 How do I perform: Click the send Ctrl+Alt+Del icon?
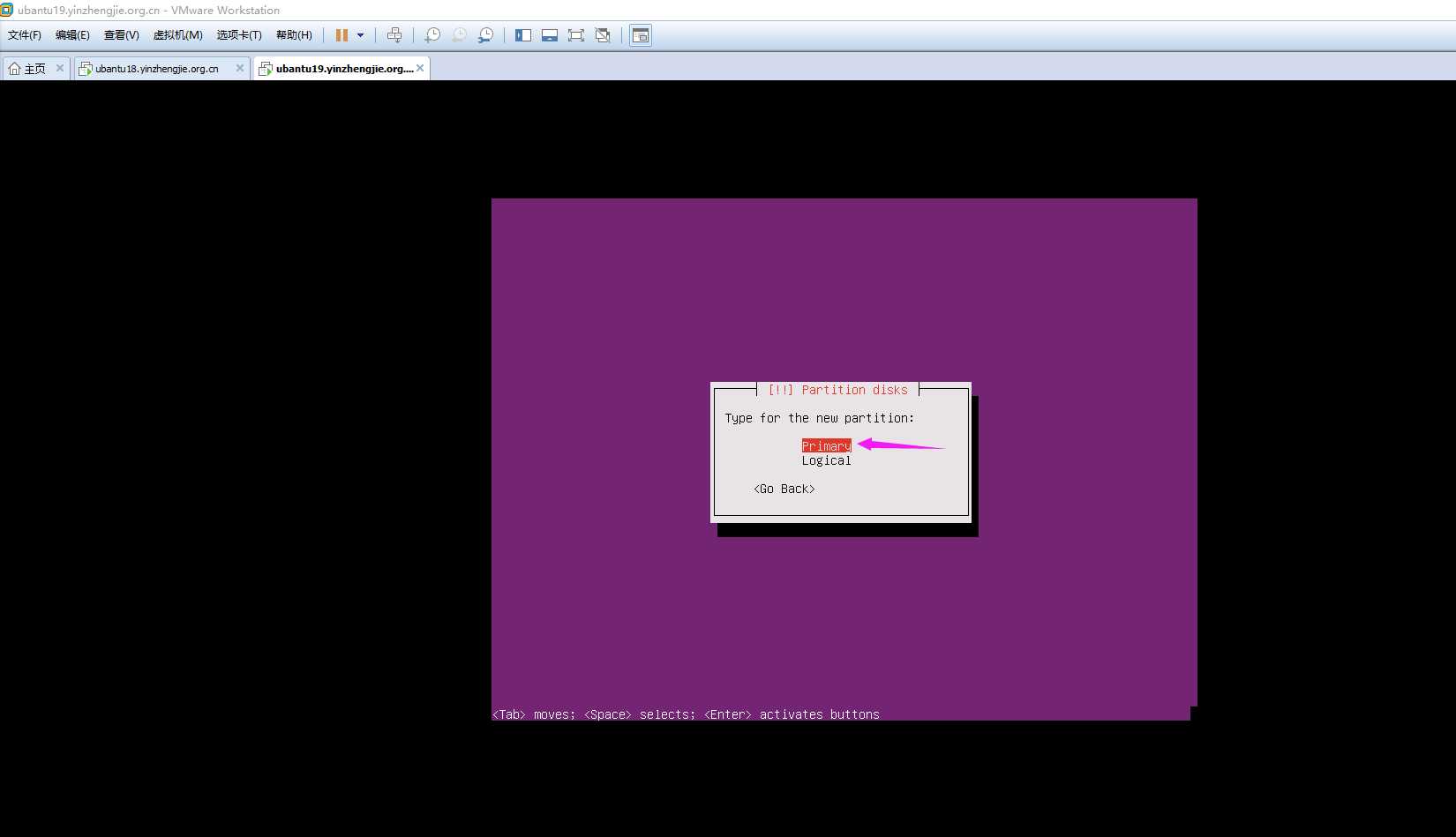[x=394, y=35]
